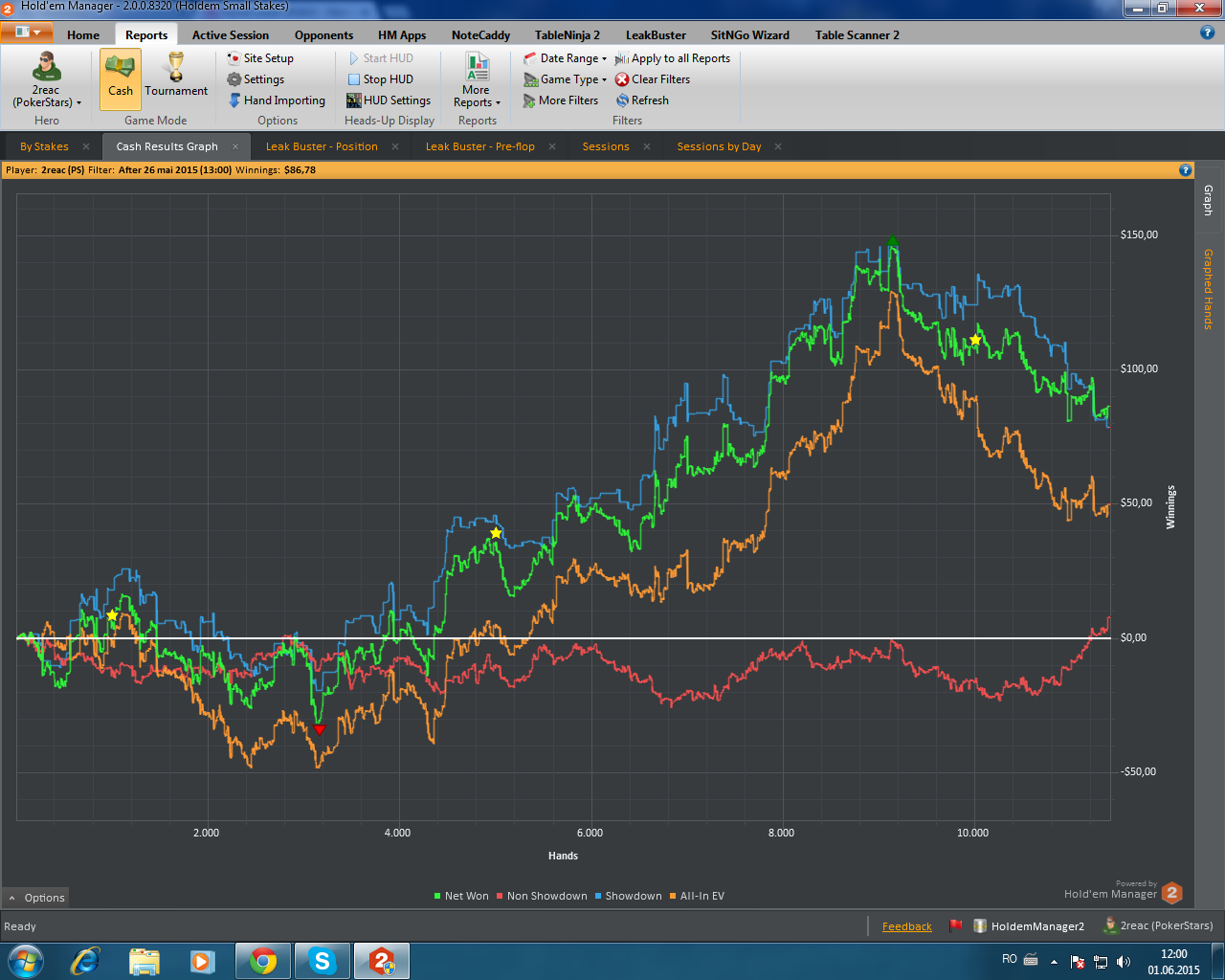Image resolution: width=1225 pixels, height=980 pixels.
Task: Click Clear Filters
Action: pos(653,79)
